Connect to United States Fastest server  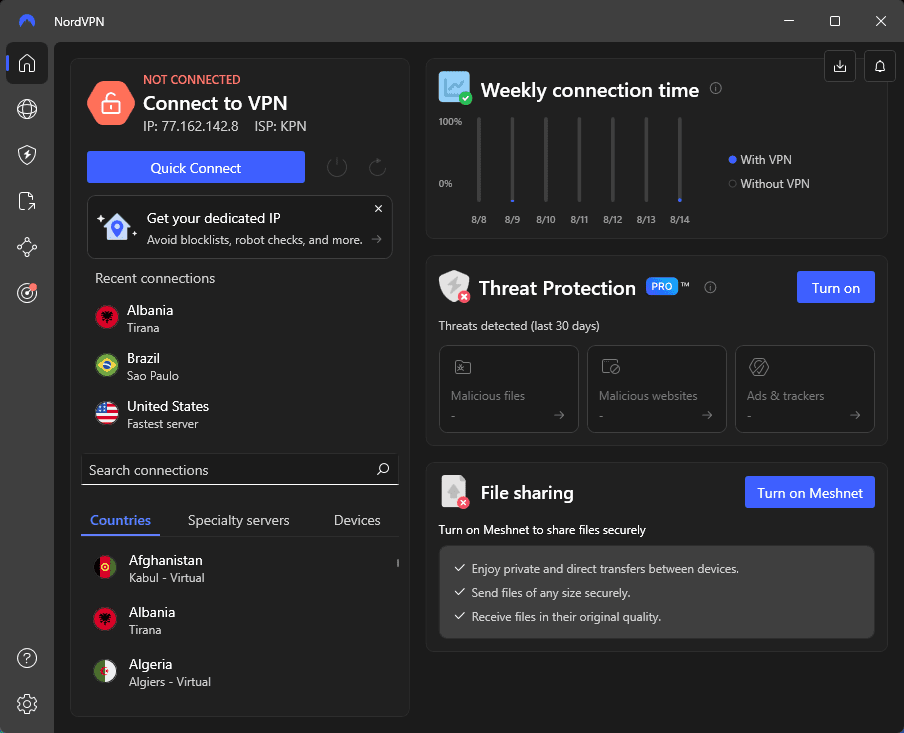click(x=240, y=414)
